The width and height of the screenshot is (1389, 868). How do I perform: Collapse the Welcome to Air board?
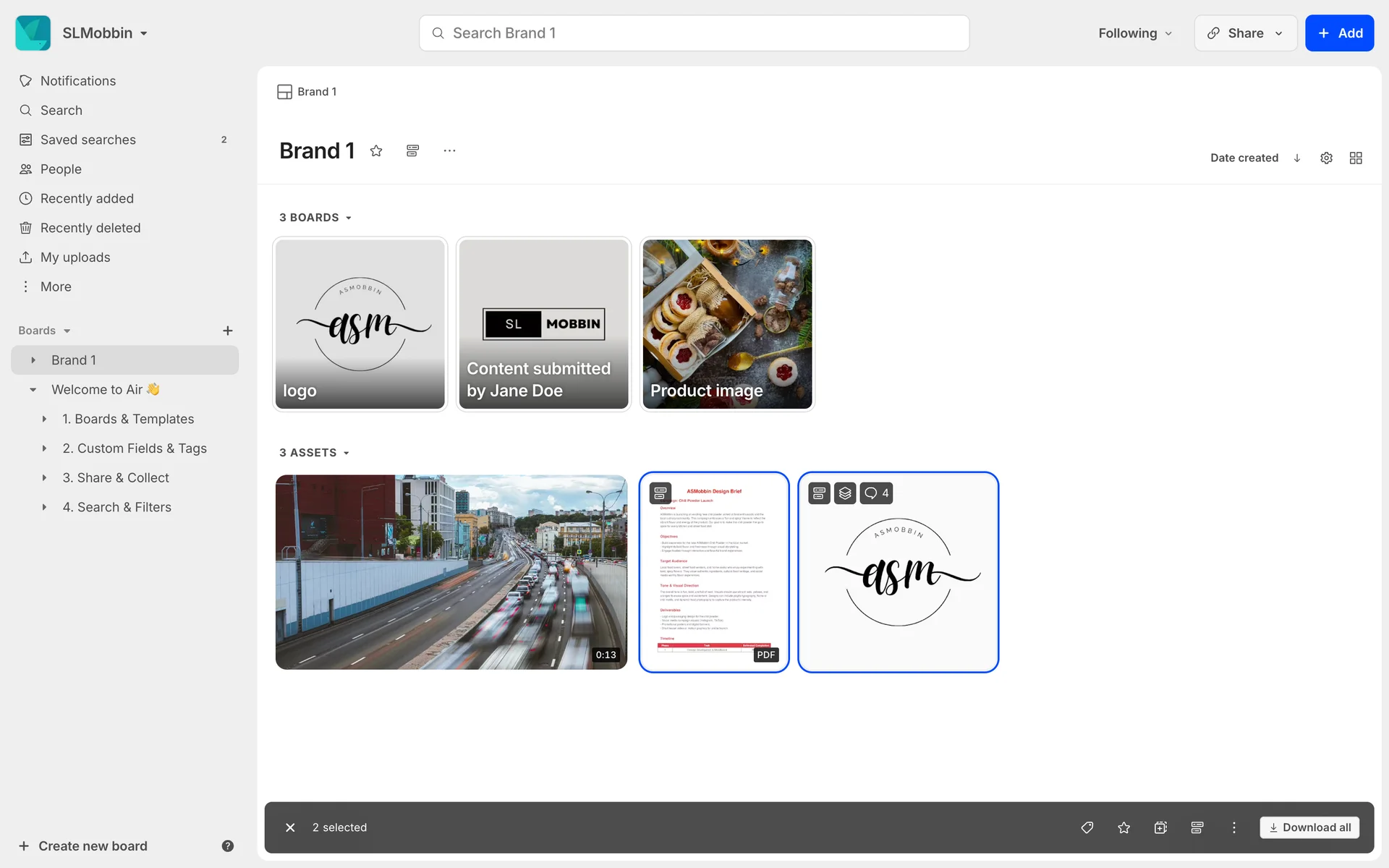coord(33,390)
